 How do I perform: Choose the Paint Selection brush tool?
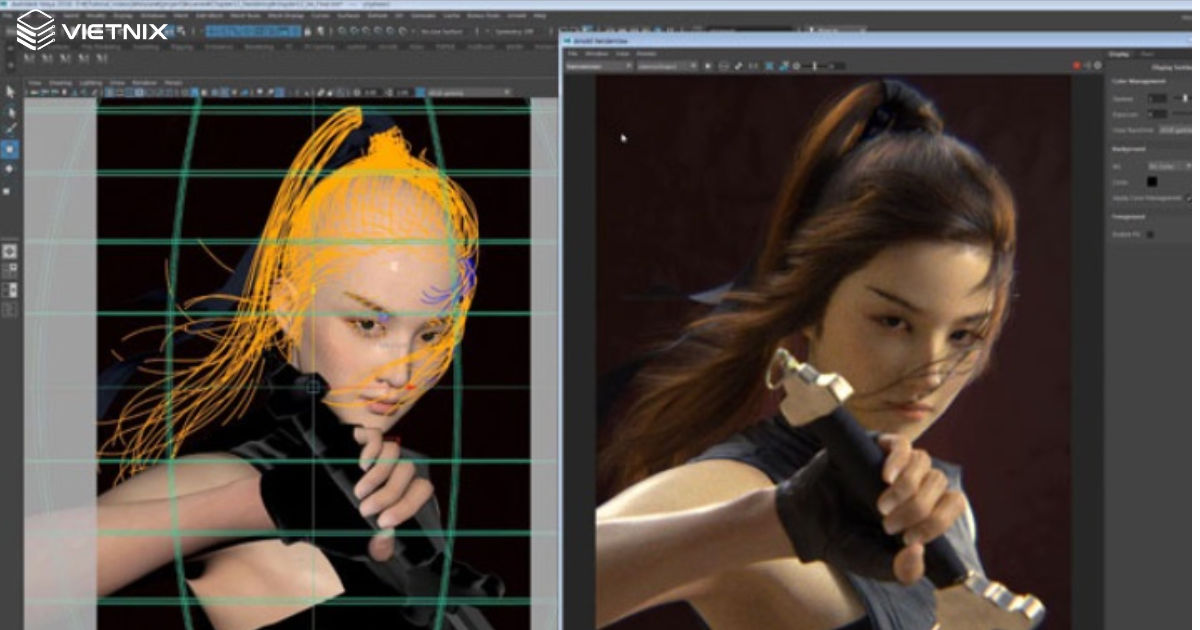11,128
